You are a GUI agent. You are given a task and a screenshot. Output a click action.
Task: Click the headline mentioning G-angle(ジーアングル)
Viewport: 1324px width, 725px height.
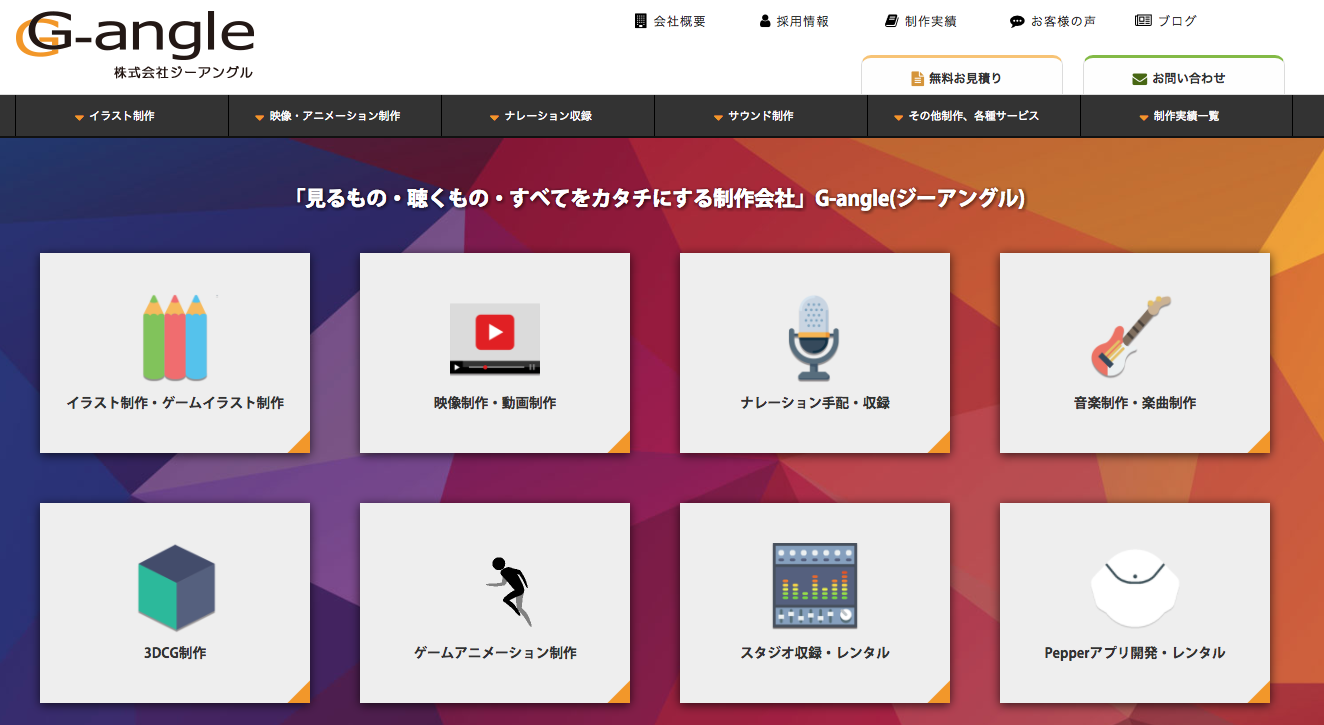click(x=660, y=198)
